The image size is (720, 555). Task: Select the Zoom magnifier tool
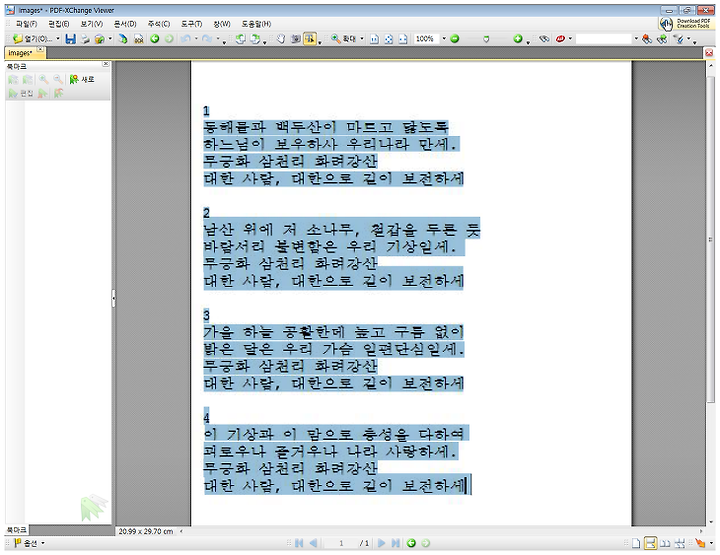pyautogui.click(x=336, y=39)
